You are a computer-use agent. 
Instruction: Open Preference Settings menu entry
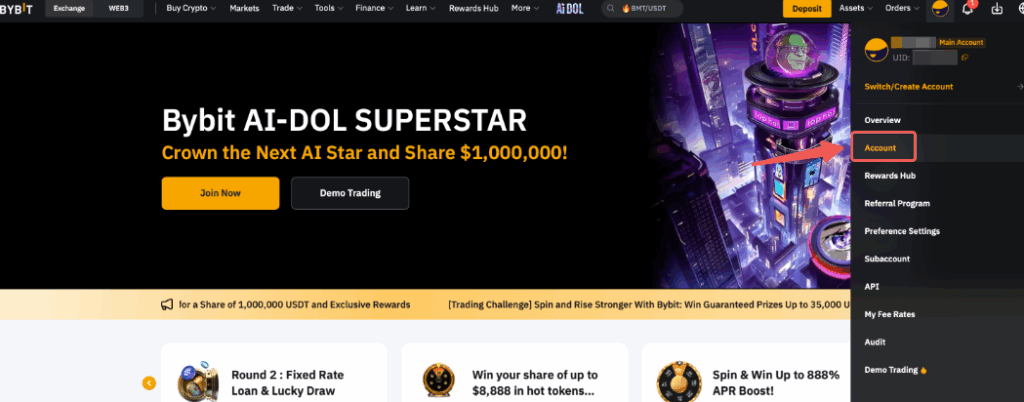(902, 231)
